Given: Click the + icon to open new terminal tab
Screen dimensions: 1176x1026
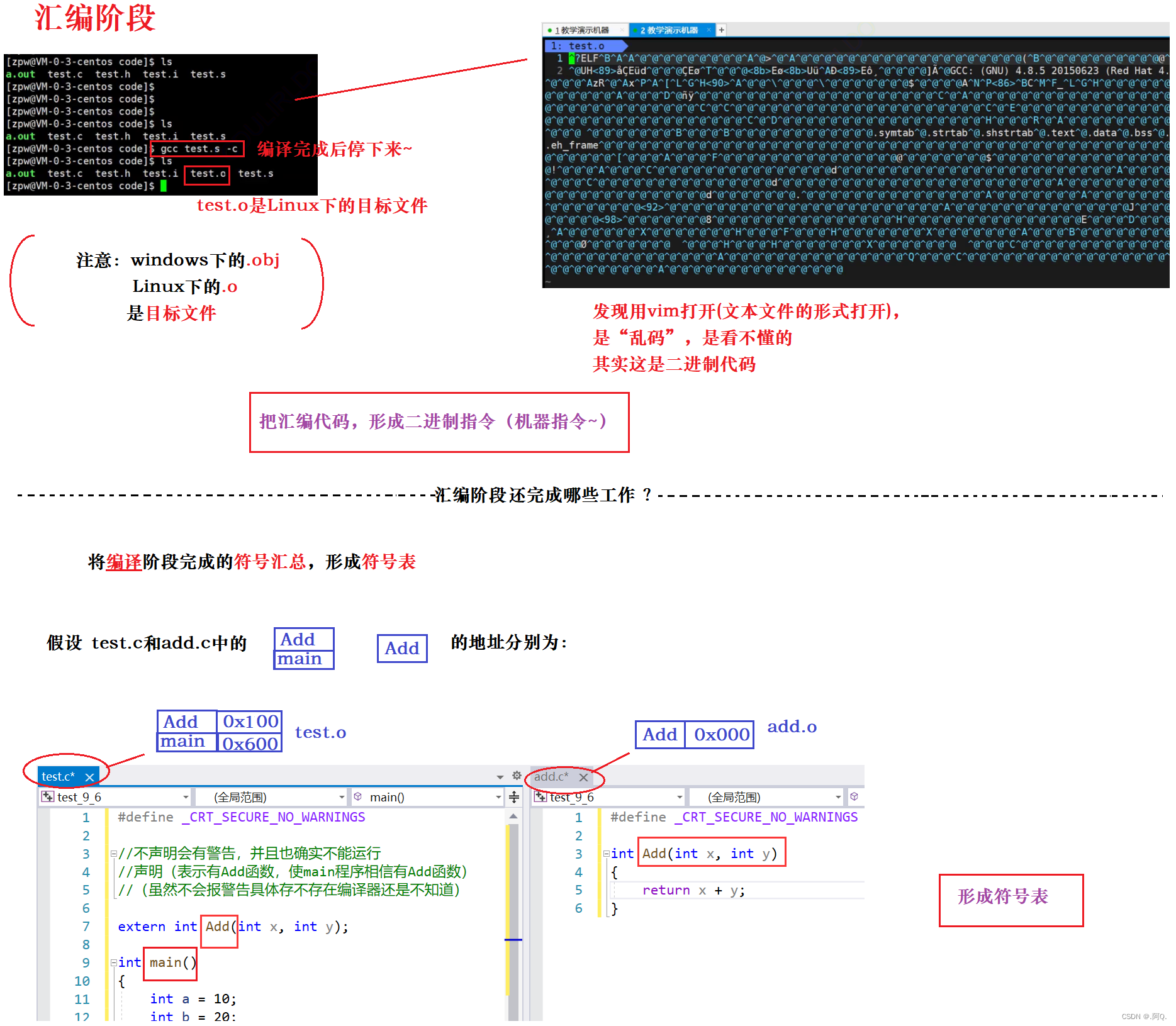Looking at the screenshot, I should [x=722, y=30].
